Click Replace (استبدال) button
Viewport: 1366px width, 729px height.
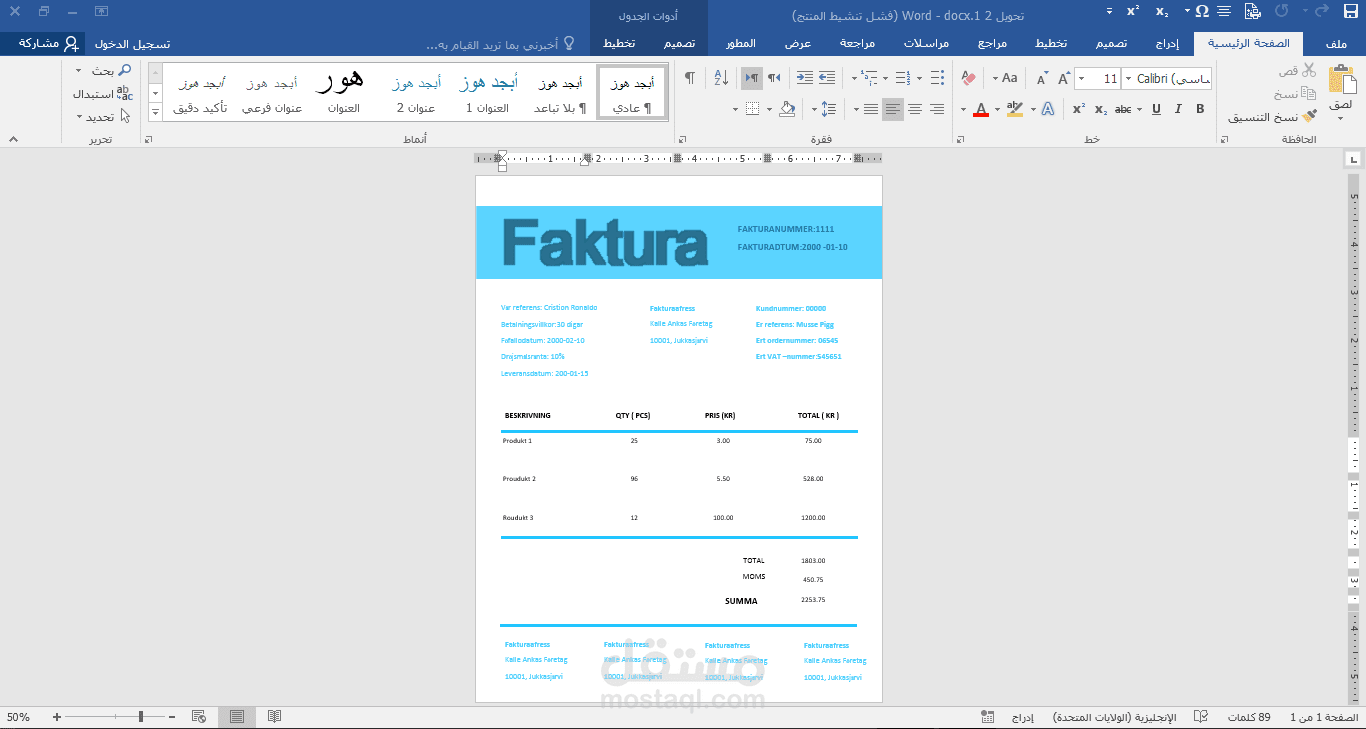[102, 93]
